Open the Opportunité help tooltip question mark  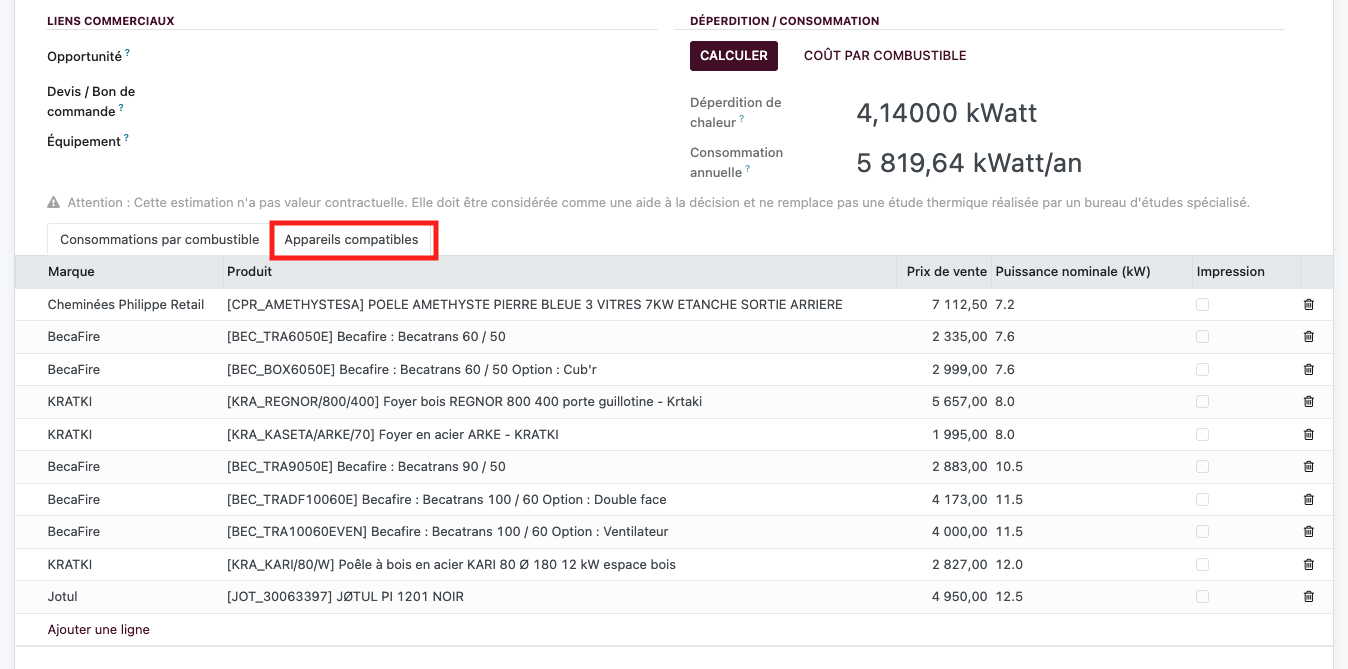[x=127, y=53]
